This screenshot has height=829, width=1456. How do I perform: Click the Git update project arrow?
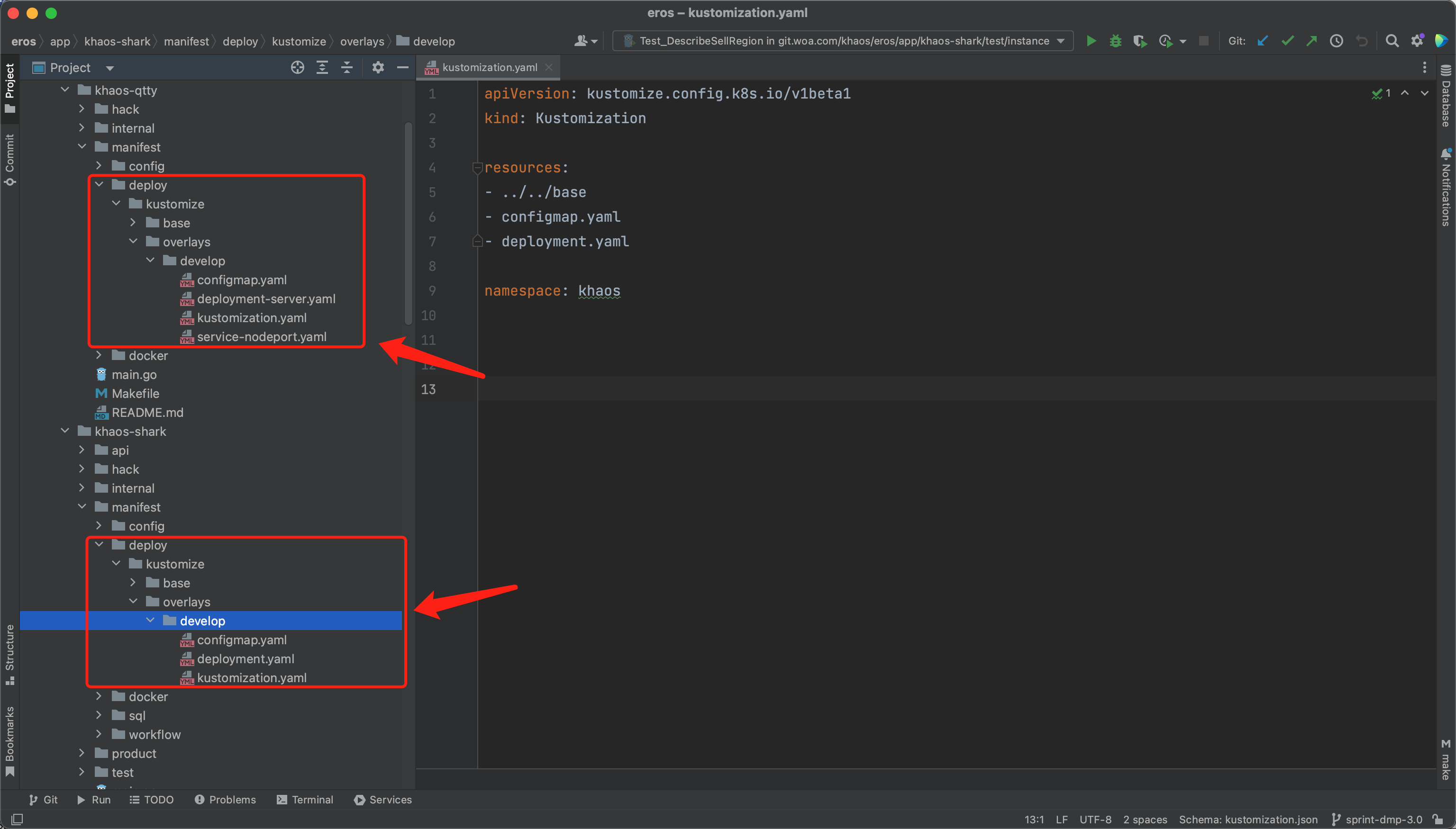pyautogui.click(x=1262, y=41)
